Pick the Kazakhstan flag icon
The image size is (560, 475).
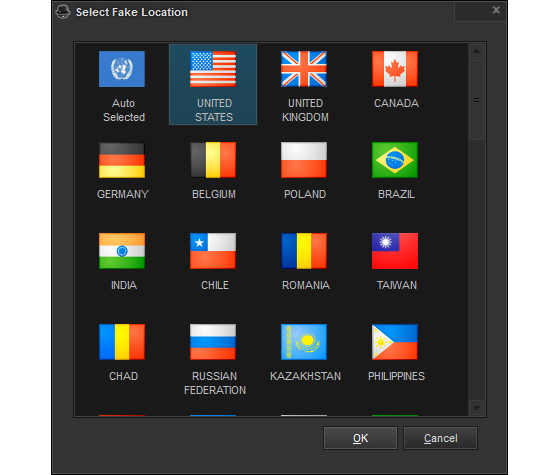point(304,342)
